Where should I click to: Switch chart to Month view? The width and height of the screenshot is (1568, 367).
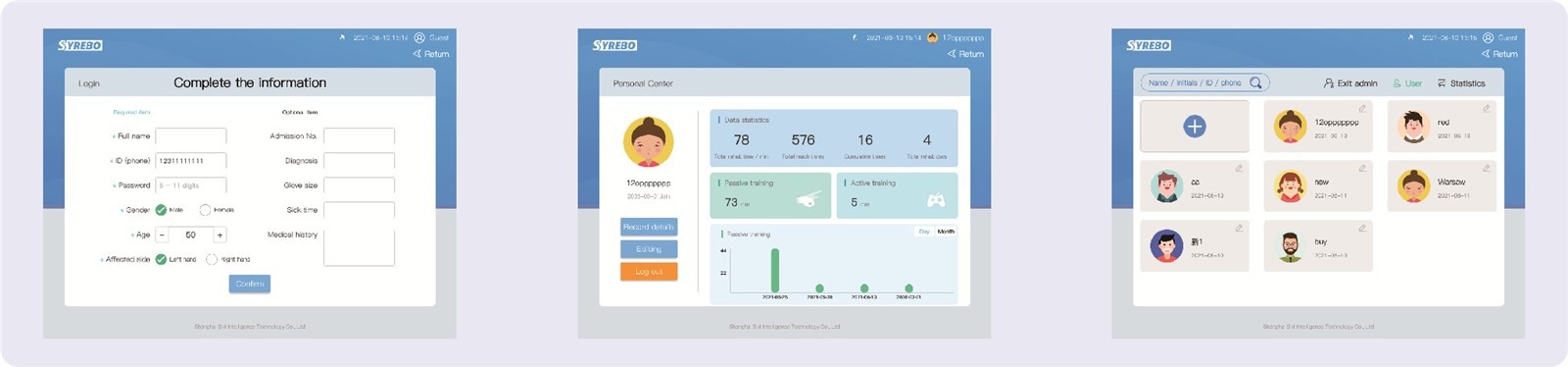coord(946,232)
